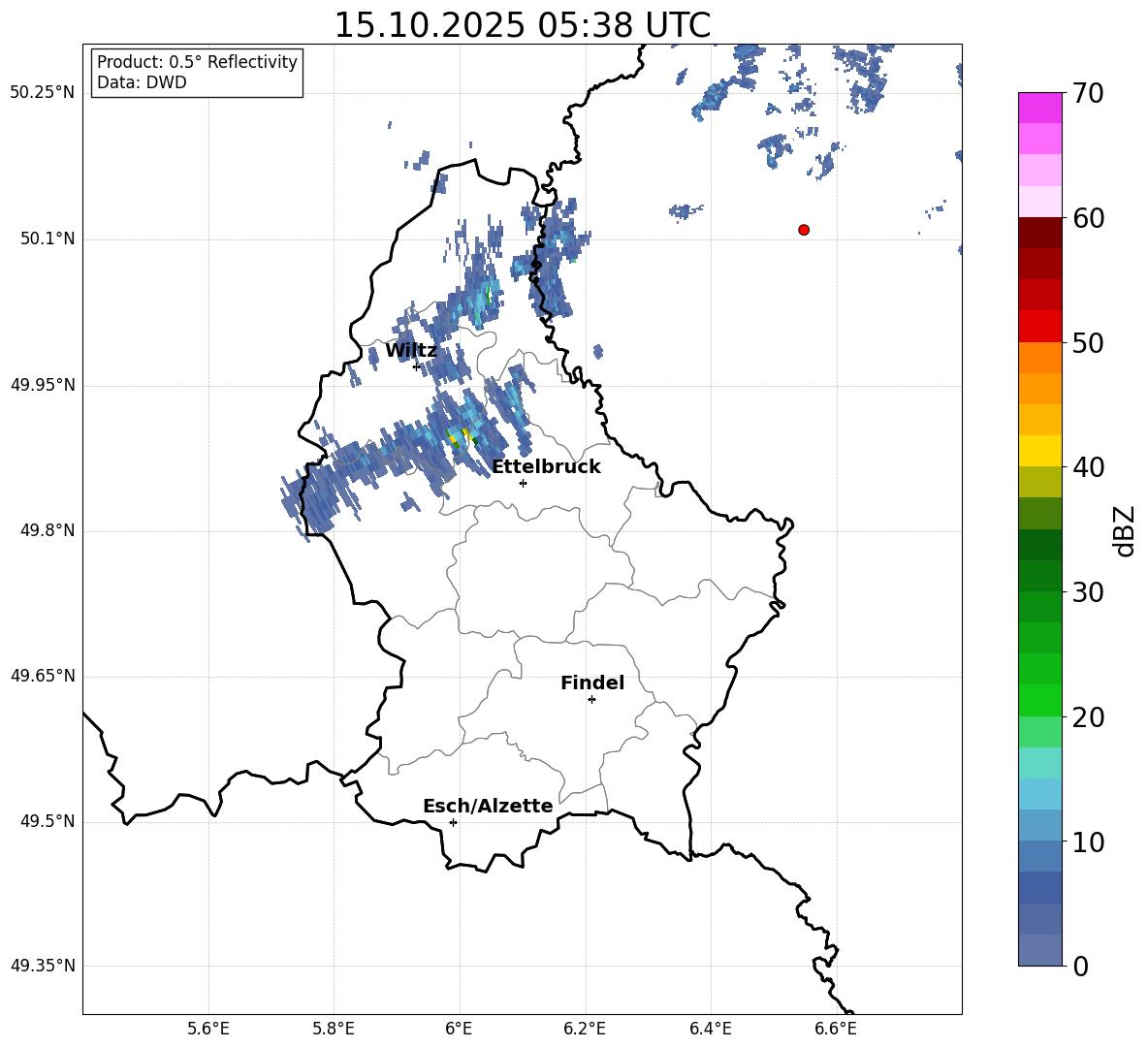Click the bright red colorbar segment

[x=1040, y=327]
